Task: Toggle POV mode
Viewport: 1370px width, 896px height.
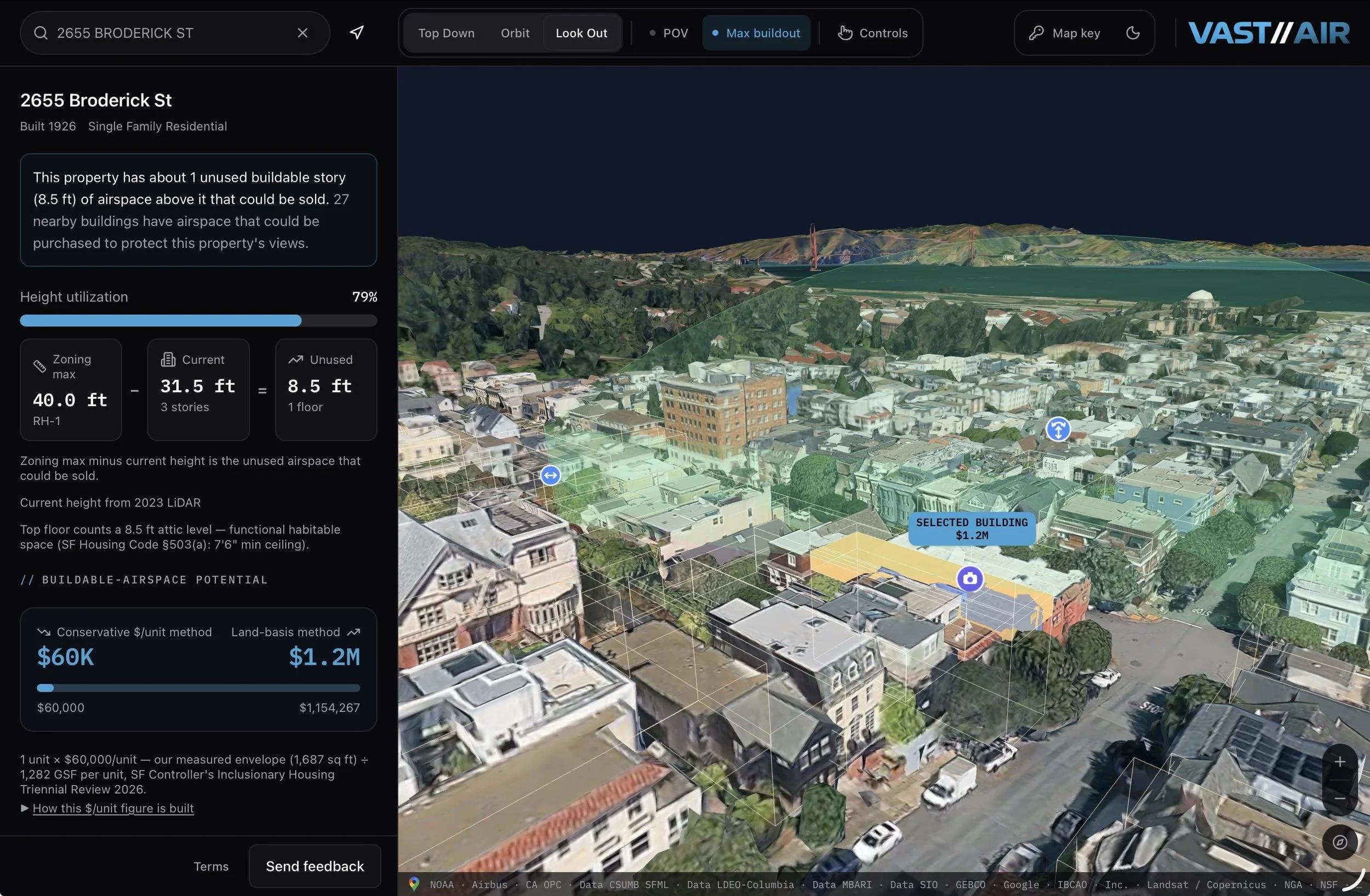Action: coord(669,33)
